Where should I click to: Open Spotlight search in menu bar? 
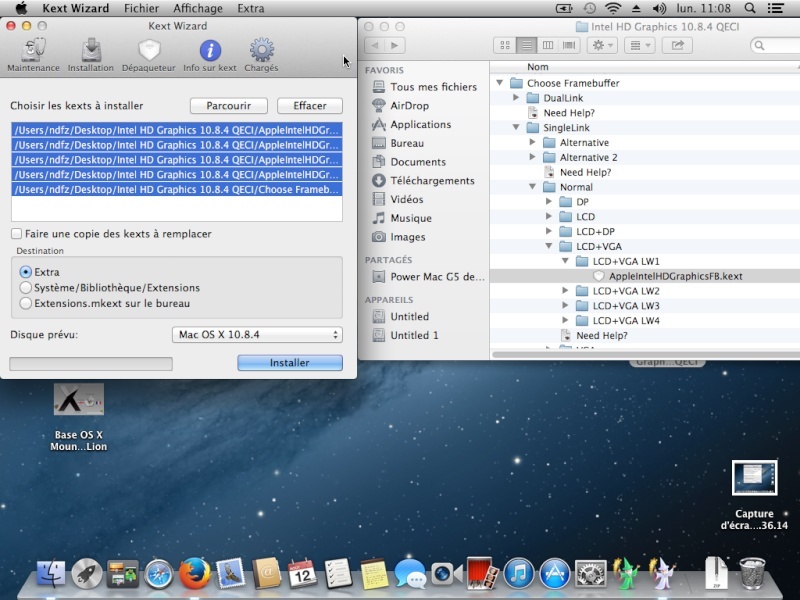[x=750, y=8]
